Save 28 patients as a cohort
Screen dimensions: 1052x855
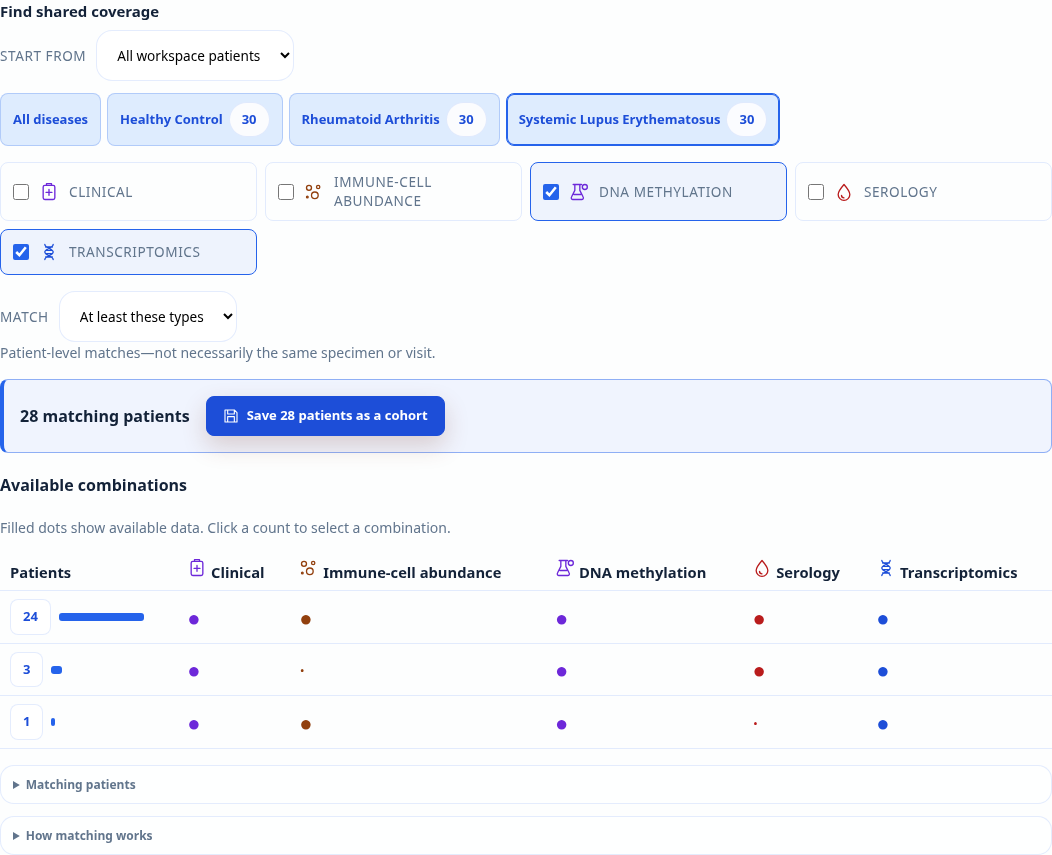[x=325, y=416]
